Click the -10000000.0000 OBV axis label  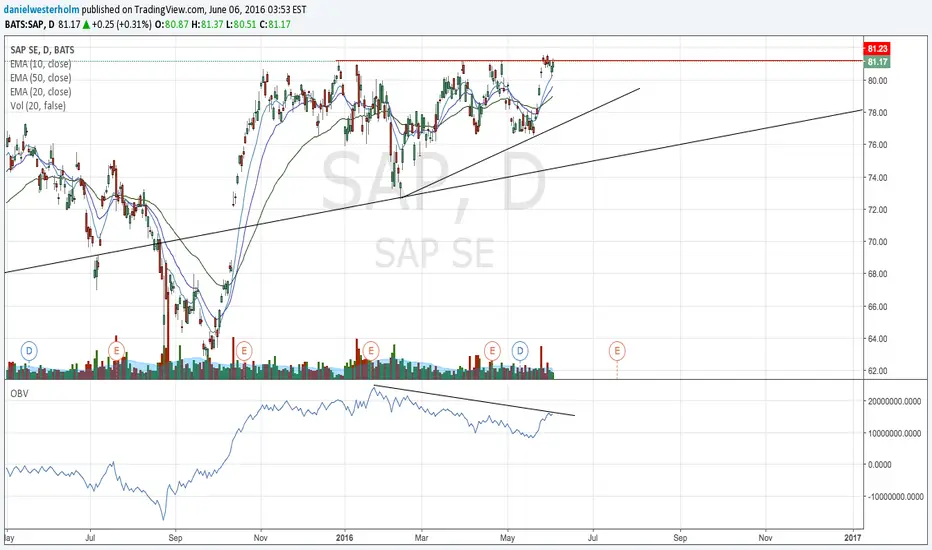click(x=896, y=497)
